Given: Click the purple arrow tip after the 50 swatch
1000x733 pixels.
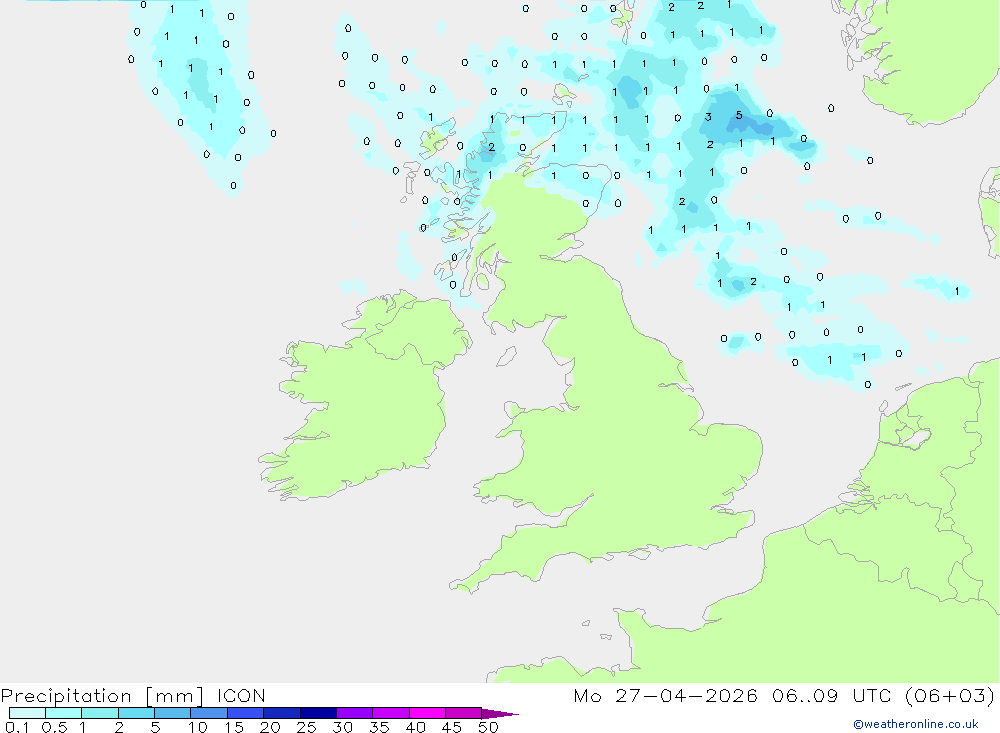Looking at the screenshot, I should tap(500, 714).
